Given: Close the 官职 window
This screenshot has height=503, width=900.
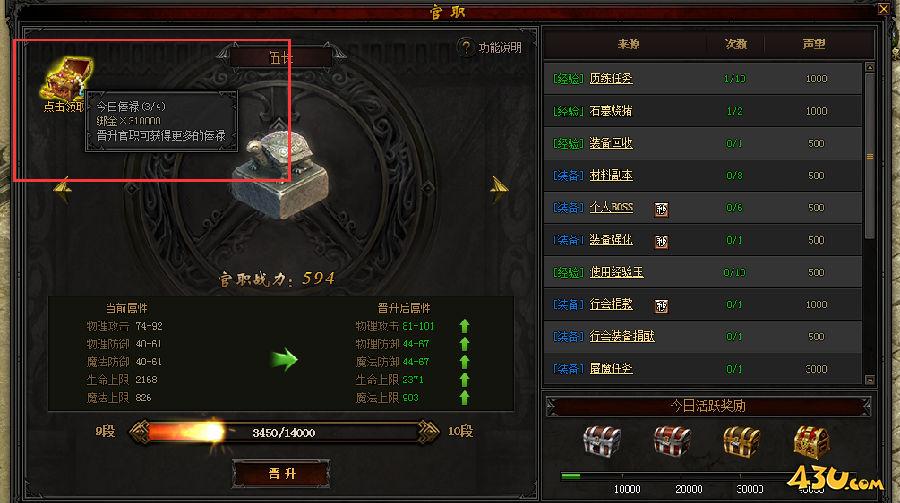Looking at the screenshot, I should point(883,9).
